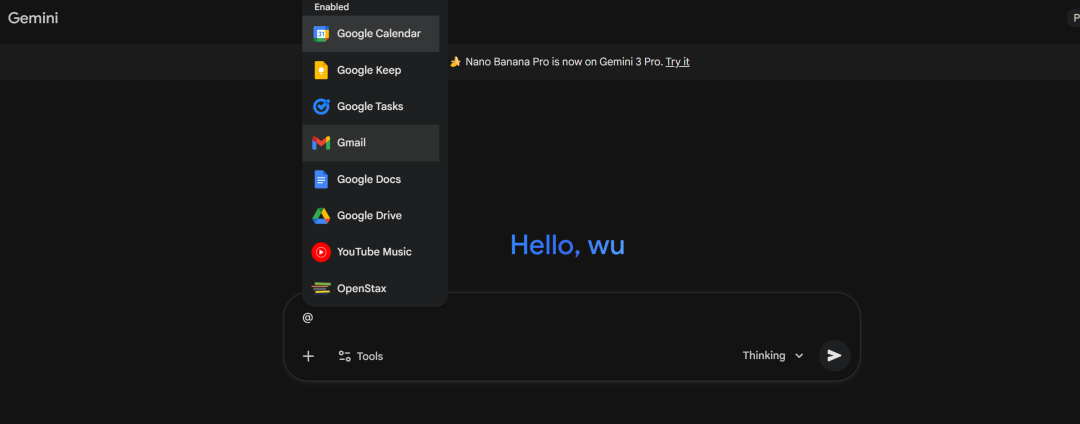The width and height of the screenshot is (1080, 424).
Task: Click the banana emoji in banner
Action: (x=455, y=62)
